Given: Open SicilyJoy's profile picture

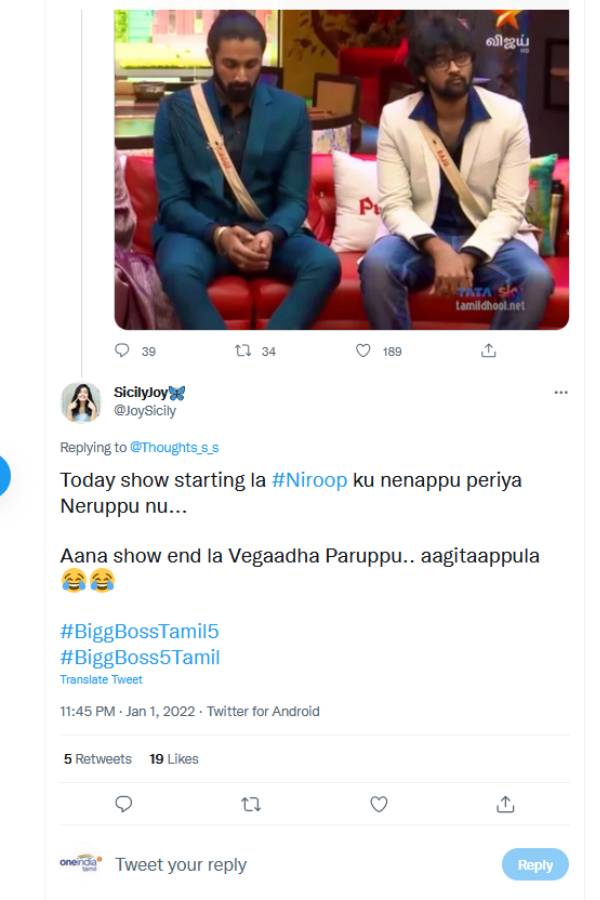Looking at the screenshot, I should [81, 402].
